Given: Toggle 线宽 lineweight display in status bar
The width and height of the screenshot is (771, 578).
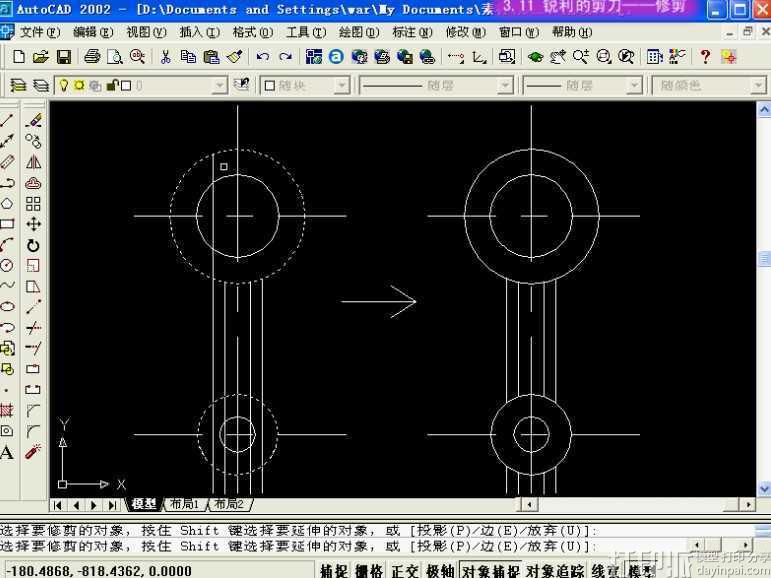Looking at the screenshot, I should tap(605, 571).
